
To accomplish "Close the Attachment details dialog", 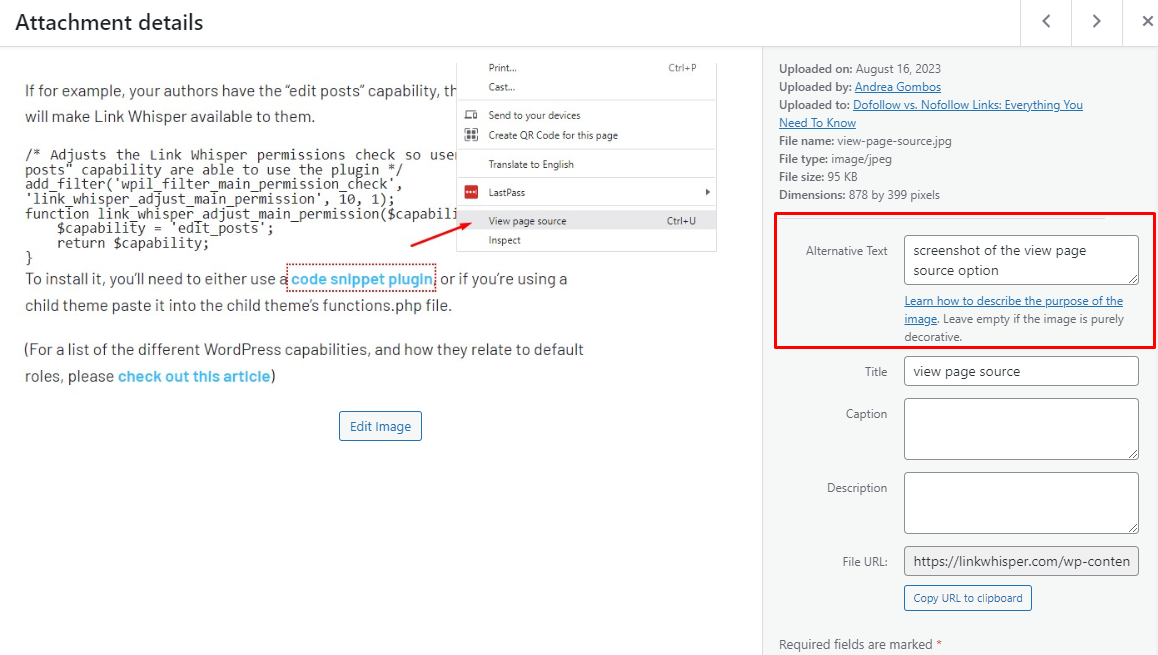I will click(1146, 21).
